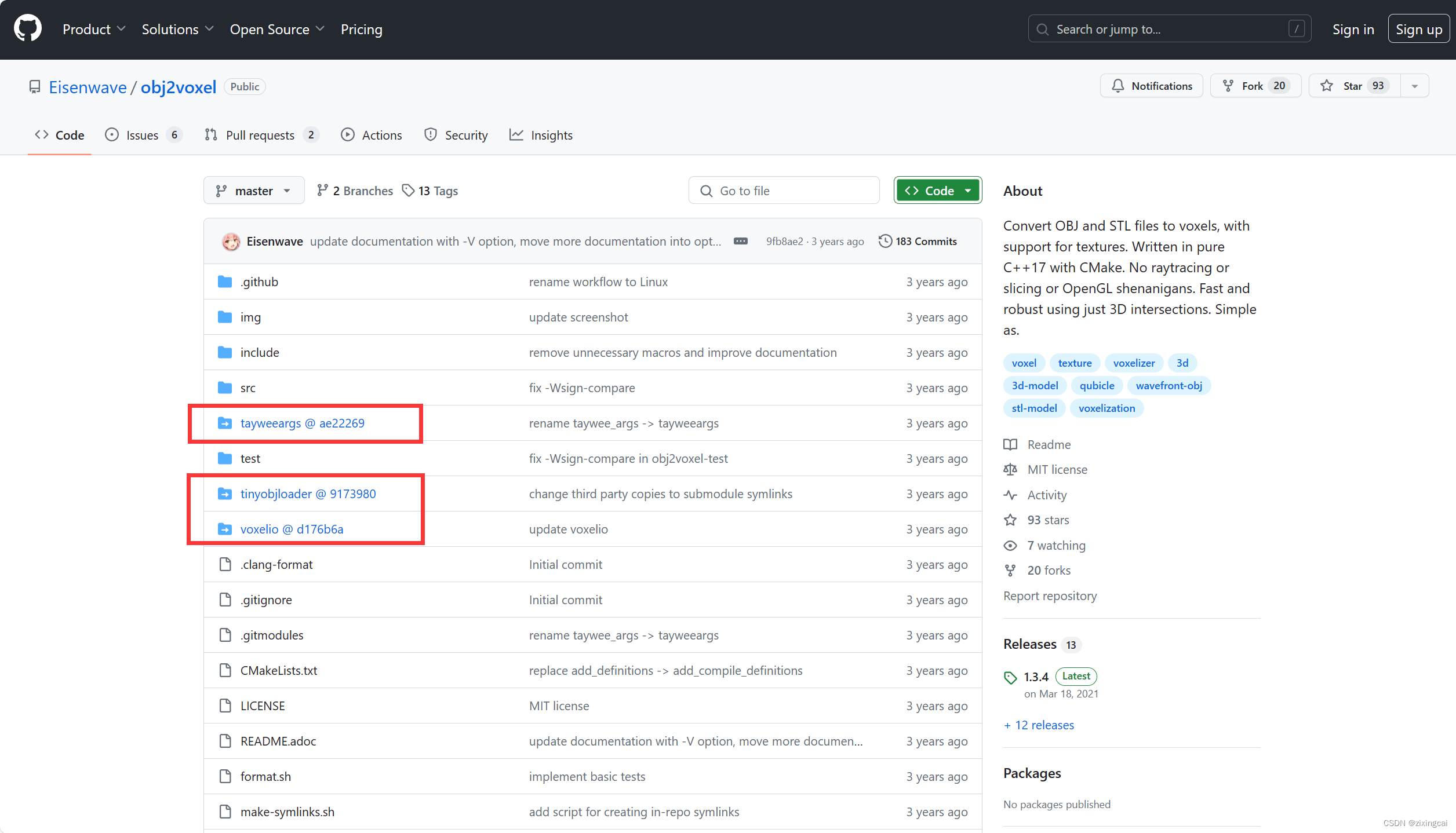The image size is (1456, 833).
Task: Click the GitHub logo home icon
Action: [28, 29]
